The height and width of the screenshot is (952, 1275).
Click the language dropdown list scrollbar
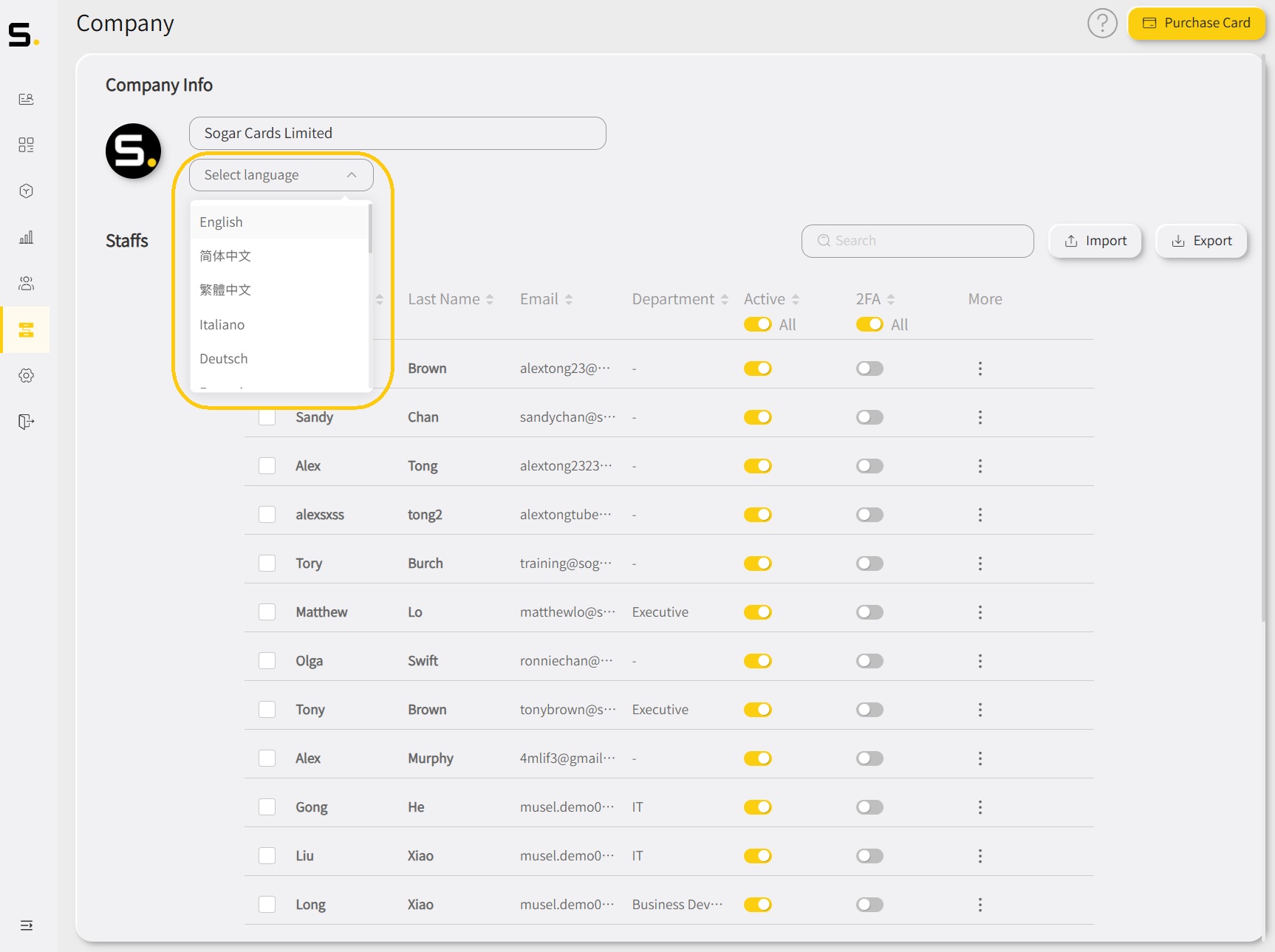370,229
